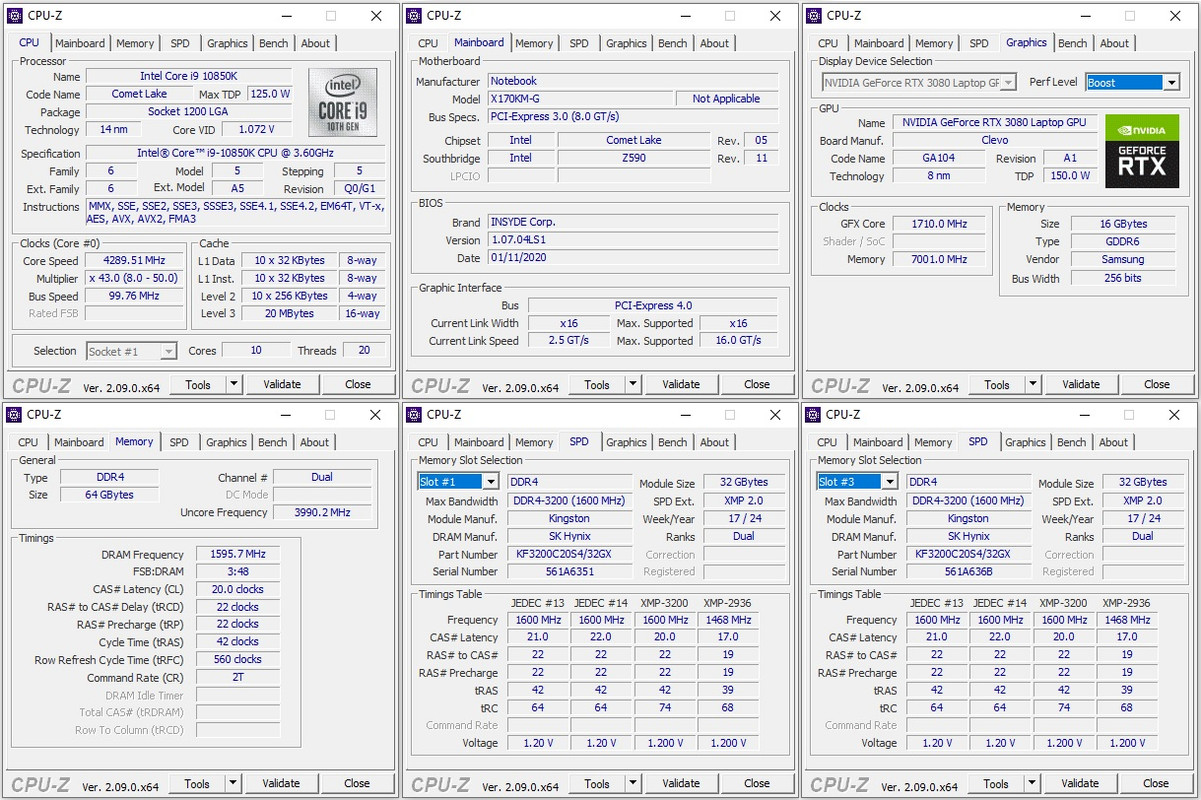Open Tools dropdown arrow in the Mainboard window
This screenshot has height=800, width=1201.
pos(633,384)
